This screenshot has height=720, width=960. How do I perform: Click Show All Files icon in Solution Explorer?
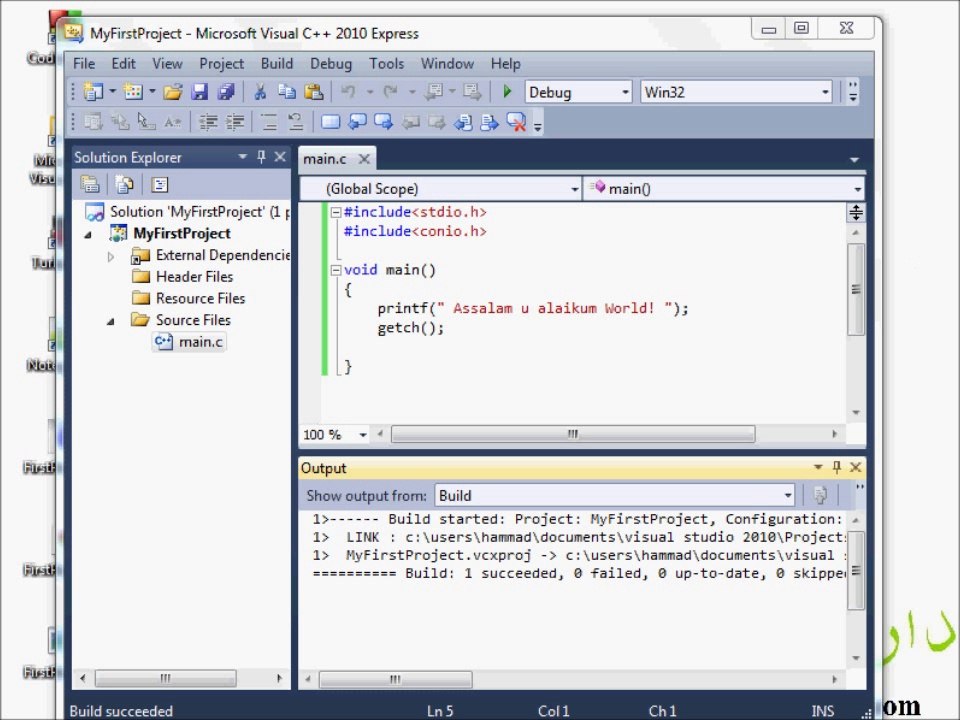[x=125, y=184]
